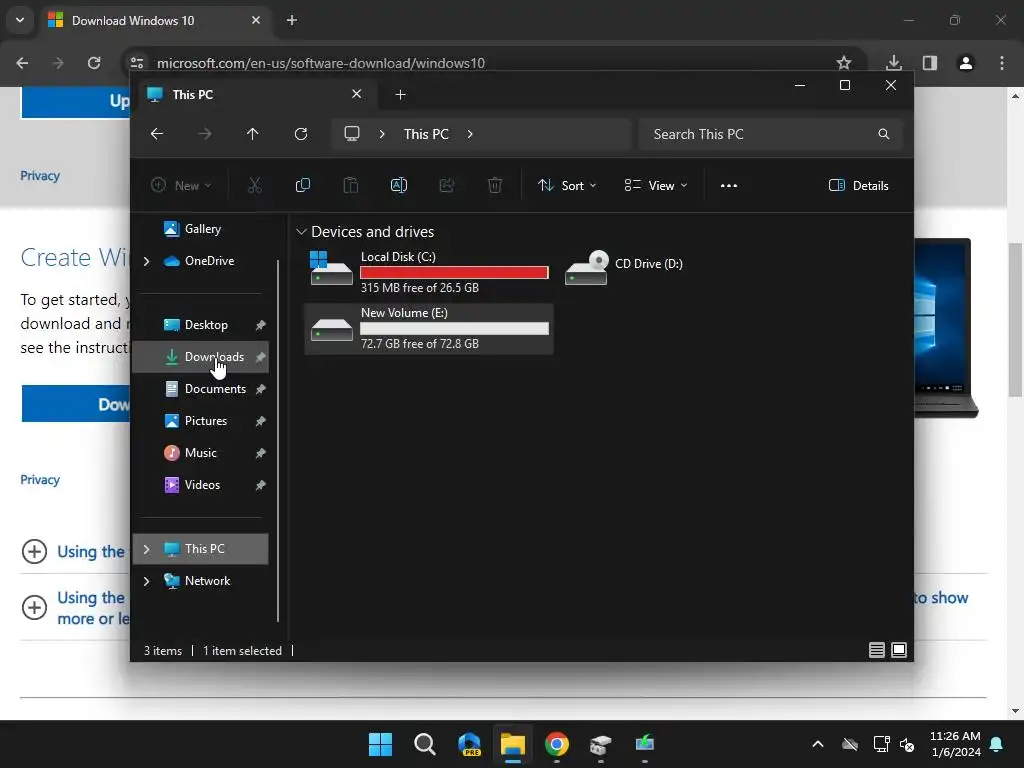Click the Chrome icon on the taskbar
Image resolution: width=1024 pixels, height=768 pixels.
tap(556, 744)
